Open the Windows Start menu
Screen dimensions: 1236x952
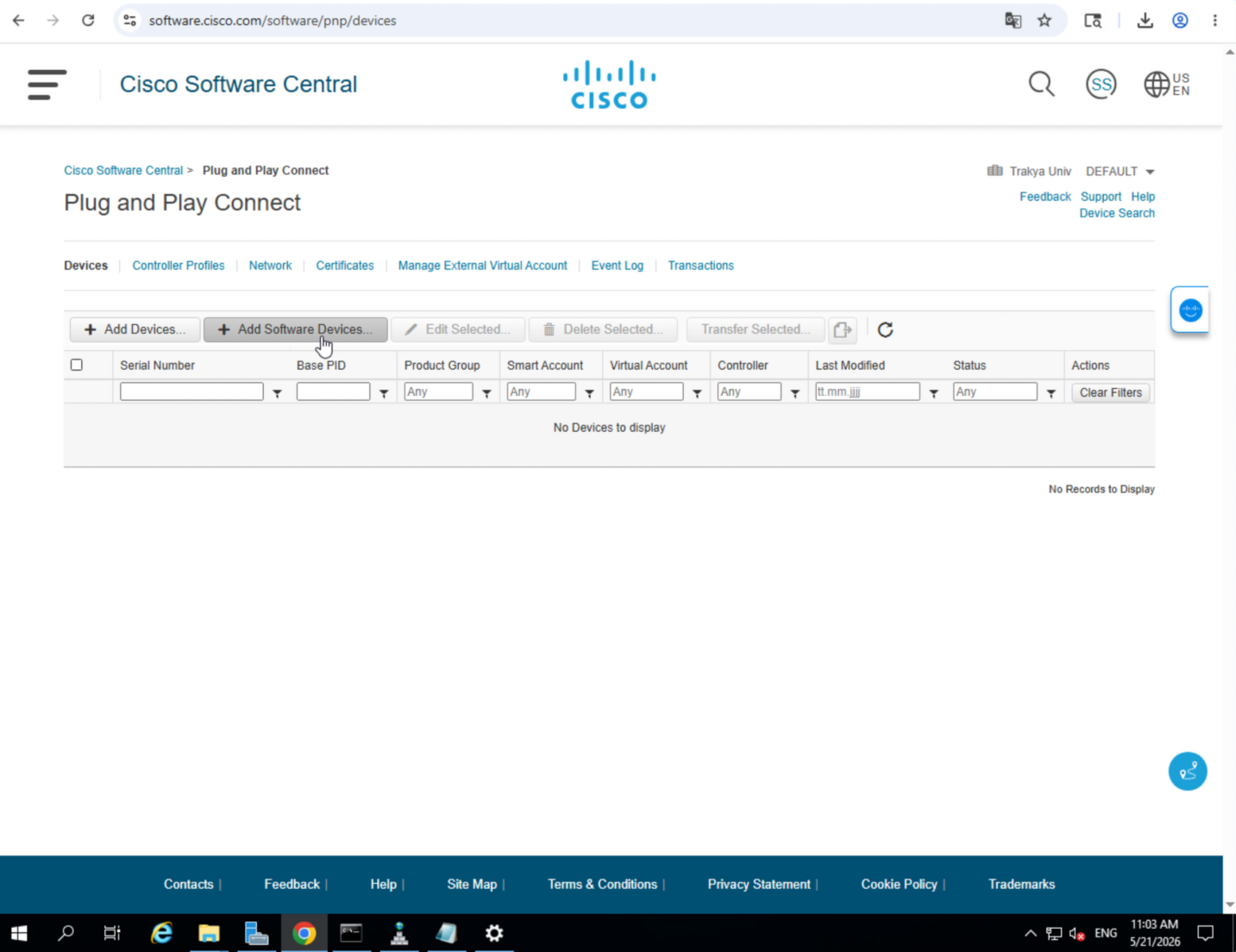(19, 933)
